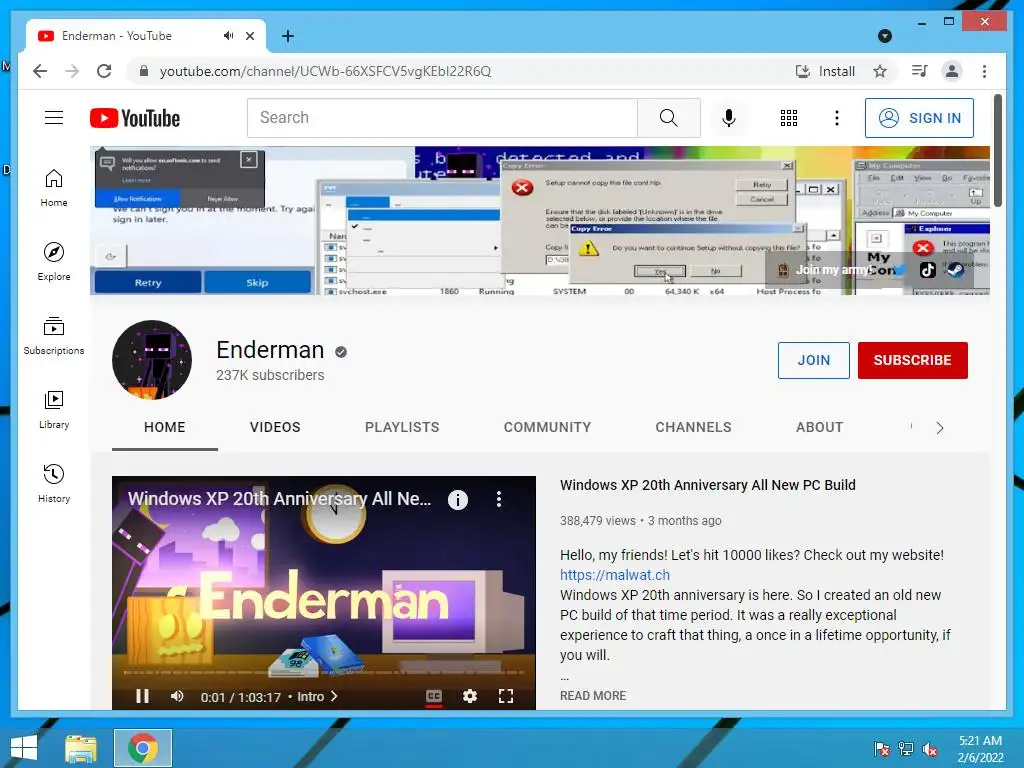
Task: Toggle closed captions on the video
Action: pos(434,696)
